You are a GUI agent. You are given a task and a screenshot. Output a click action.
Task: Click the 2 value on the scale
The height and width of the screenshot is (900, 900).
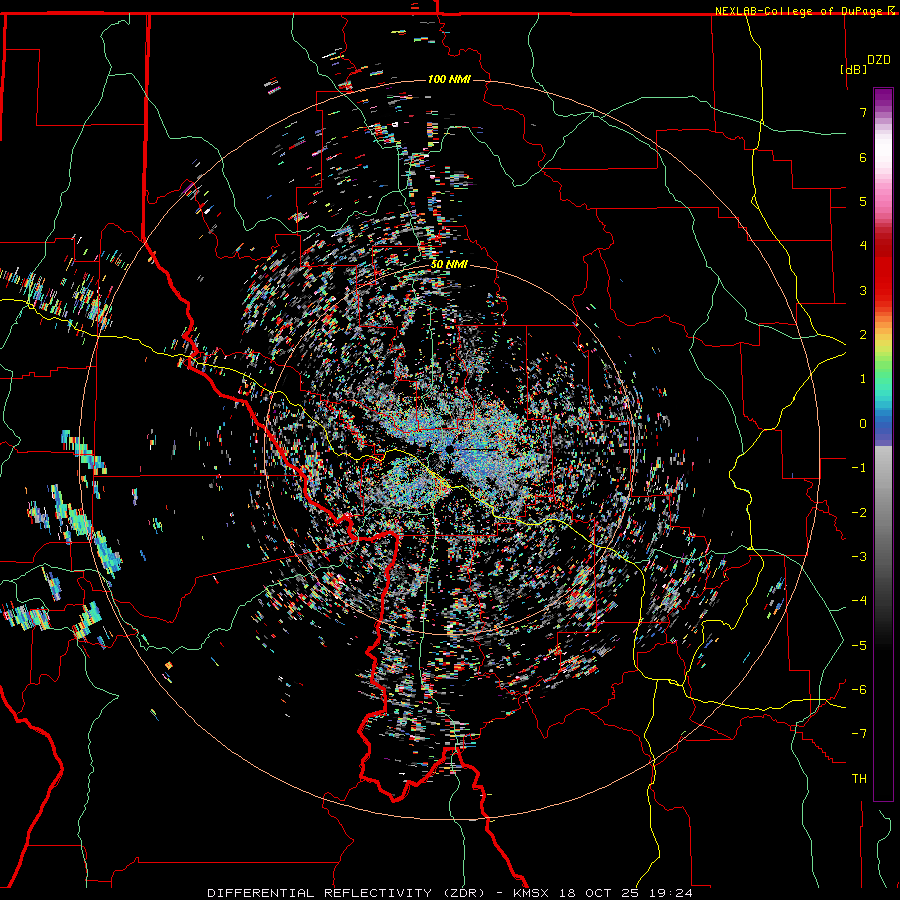(x=863, y=335)
